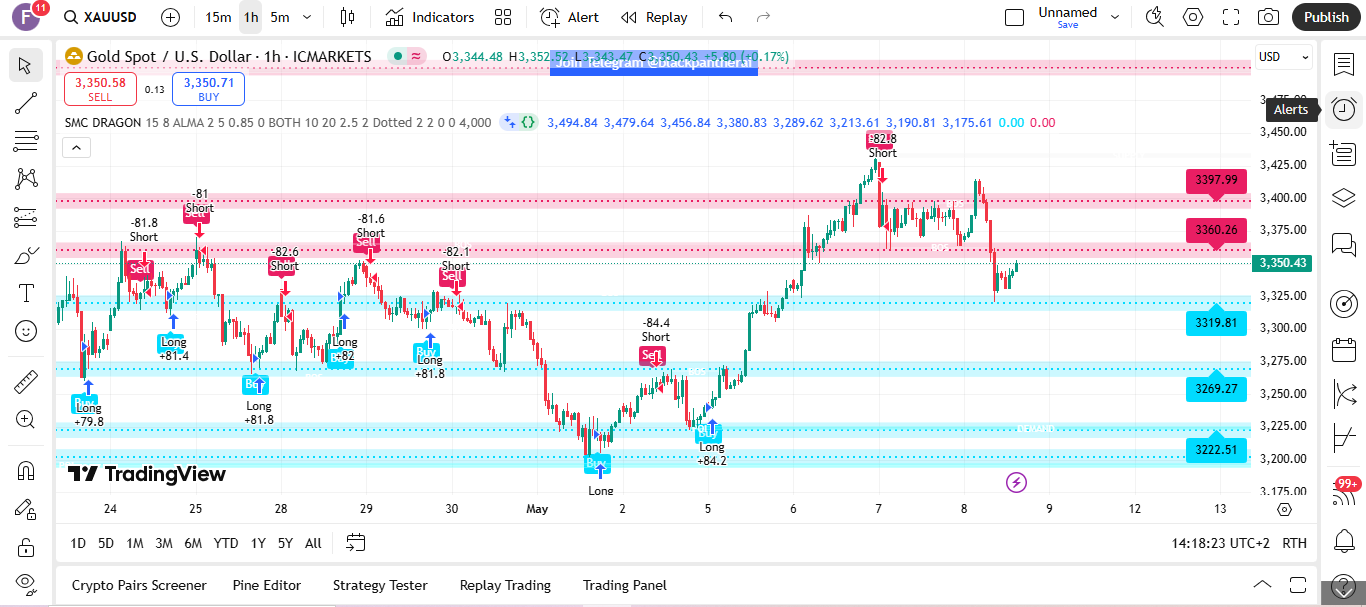Click the SELL 3,350.58 button
Viewport: 1366px width, 607px height.
100,89
